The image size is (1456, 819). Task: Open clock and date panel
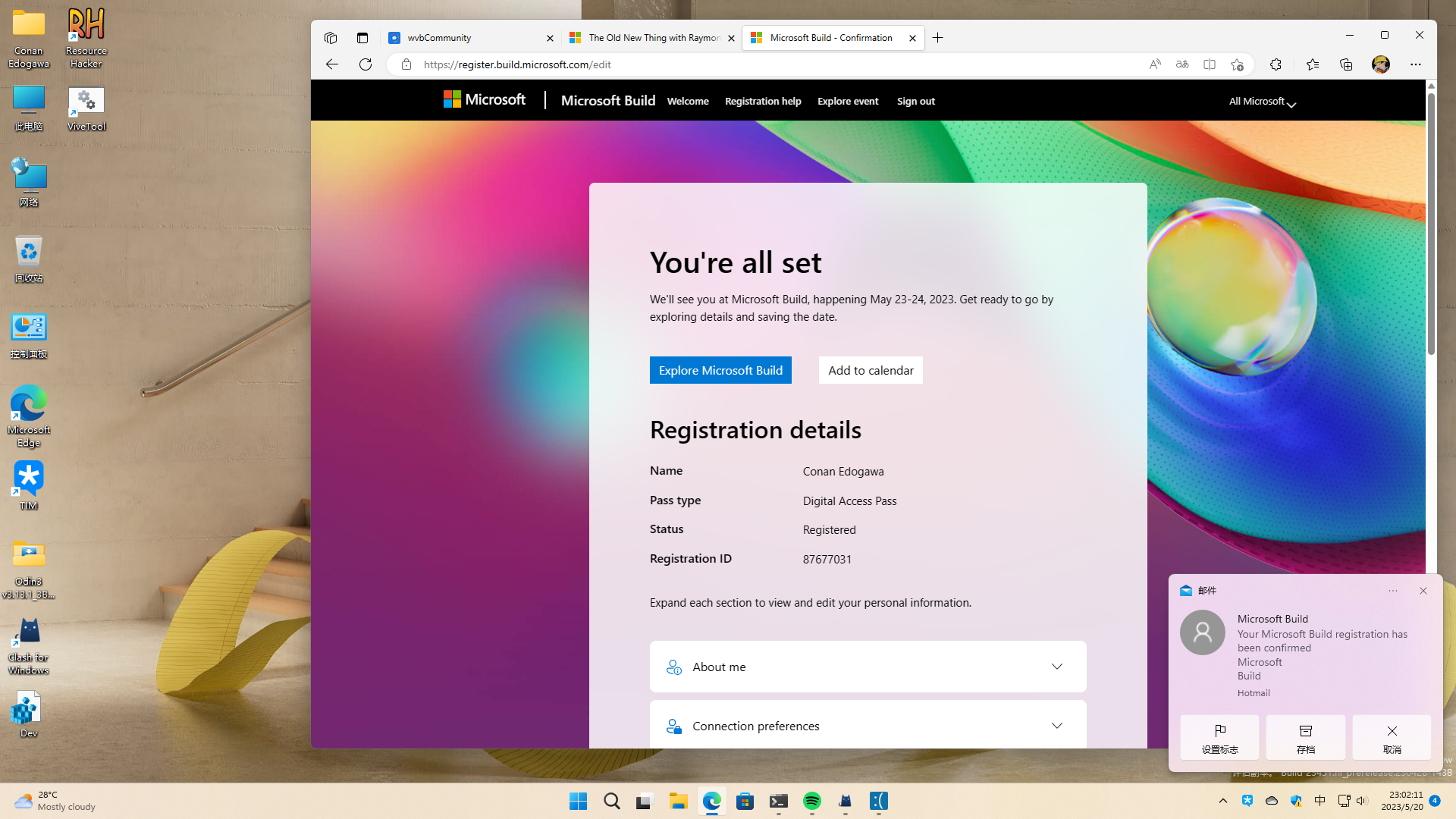[x=1402, y=801]
